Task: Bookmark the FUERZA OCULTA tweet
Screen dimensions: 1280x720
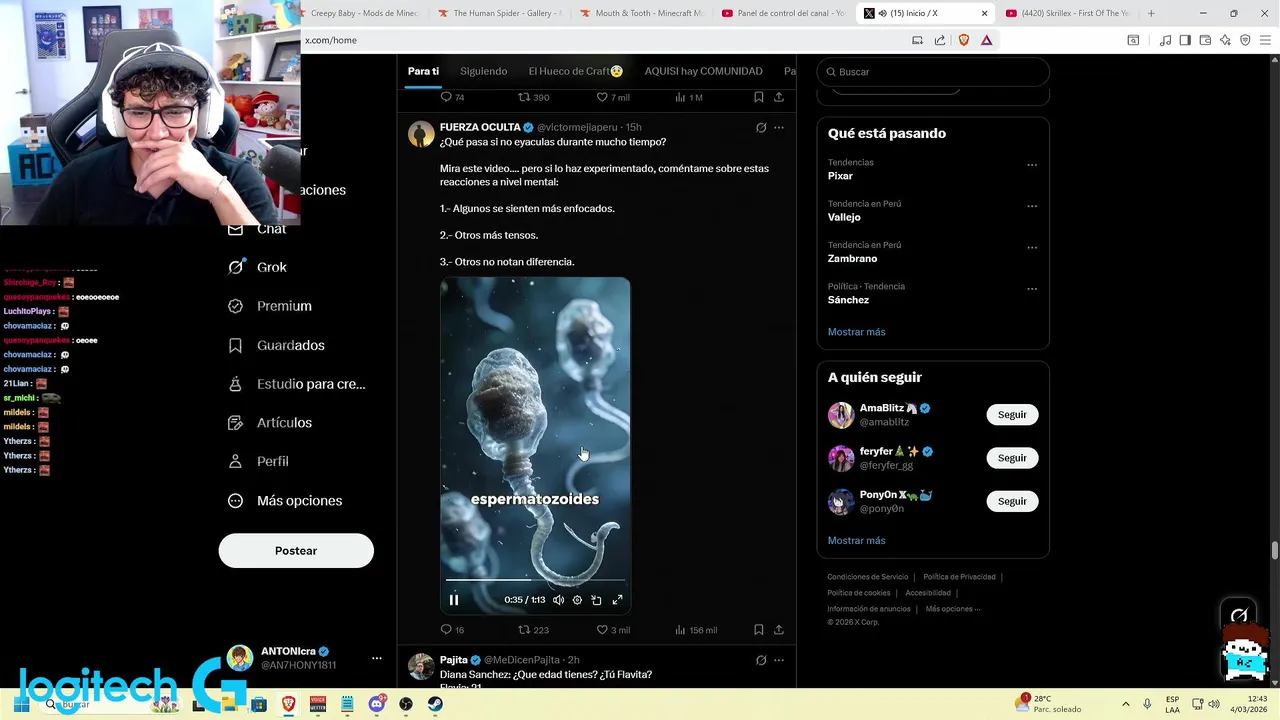Action: click(759, 630)
